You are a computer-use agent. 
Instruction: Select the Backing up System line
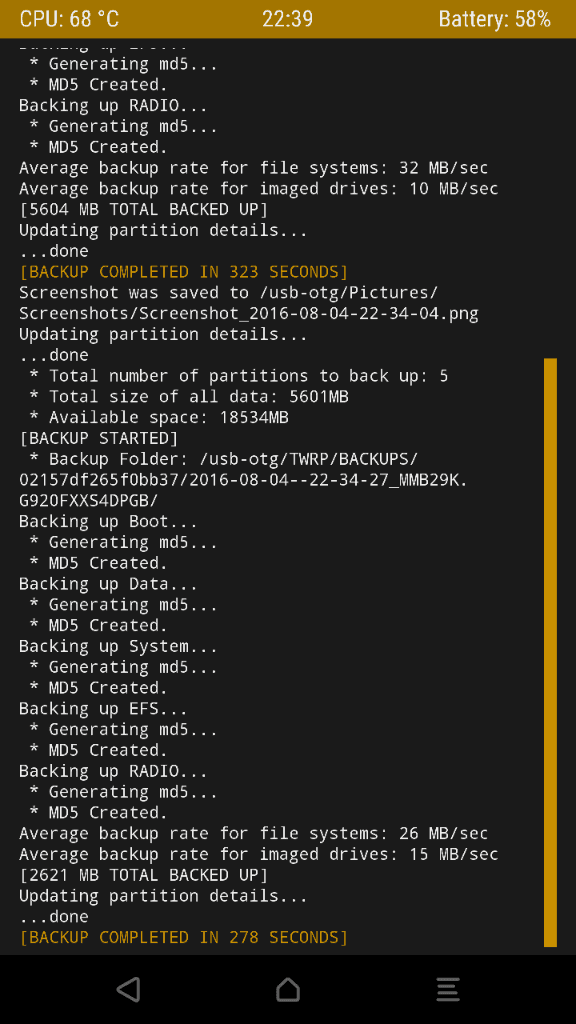coord(118,646)
